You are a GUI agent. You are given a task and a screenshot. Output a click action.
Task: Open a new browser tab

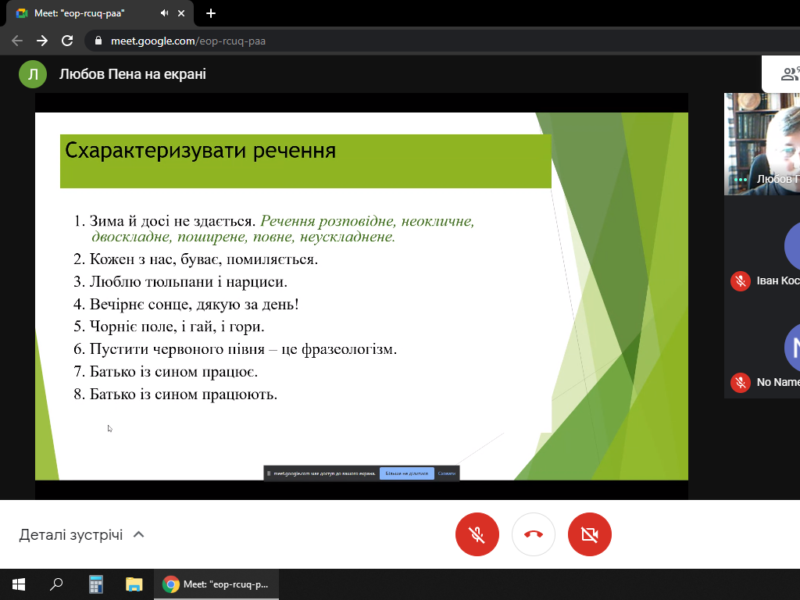click(211, 13)
